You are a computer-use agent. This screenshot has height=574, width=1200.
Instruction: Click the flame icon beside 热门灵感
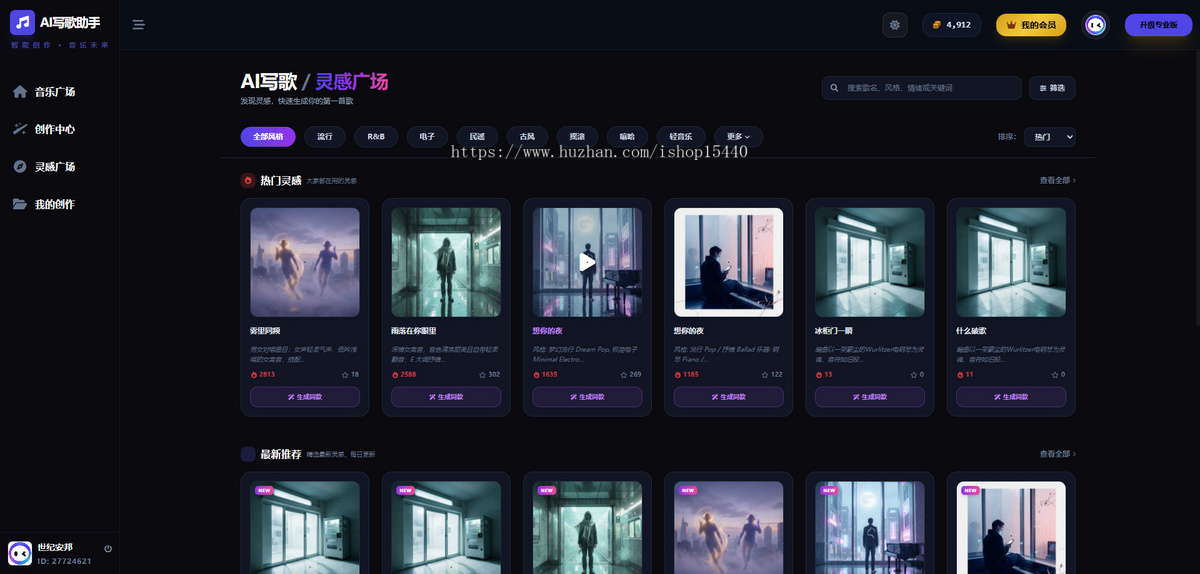pyautogui.click(x=248, y=181)
